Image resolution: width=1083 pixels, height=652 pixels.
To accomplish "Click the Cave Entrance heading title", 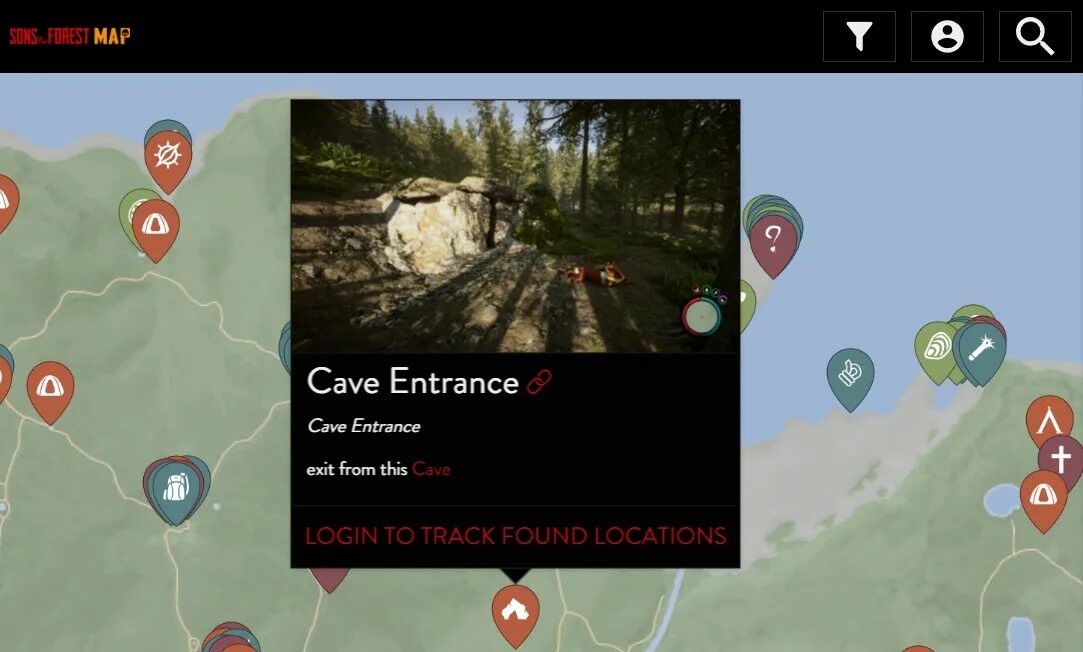I will pos(413,382).
